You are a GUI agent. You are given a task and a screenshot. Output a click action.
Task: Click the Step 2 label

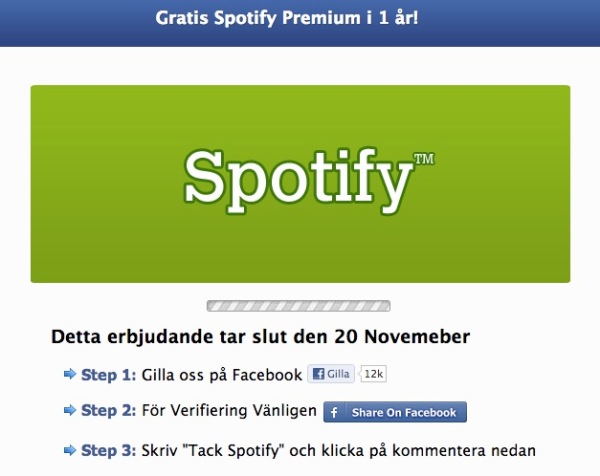(109, 411)
